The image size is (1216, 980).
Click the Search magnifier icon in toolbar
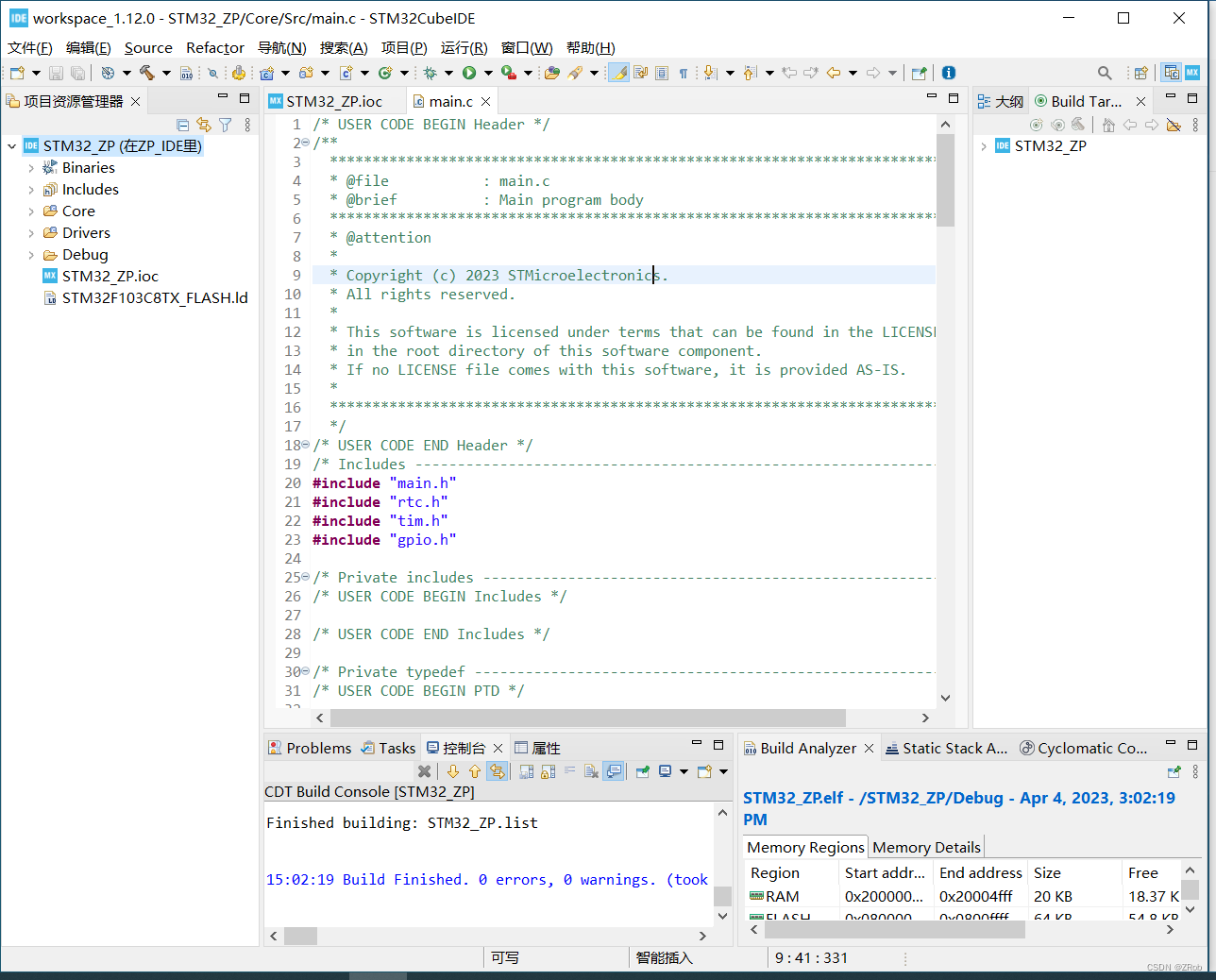click(1105, 73)
